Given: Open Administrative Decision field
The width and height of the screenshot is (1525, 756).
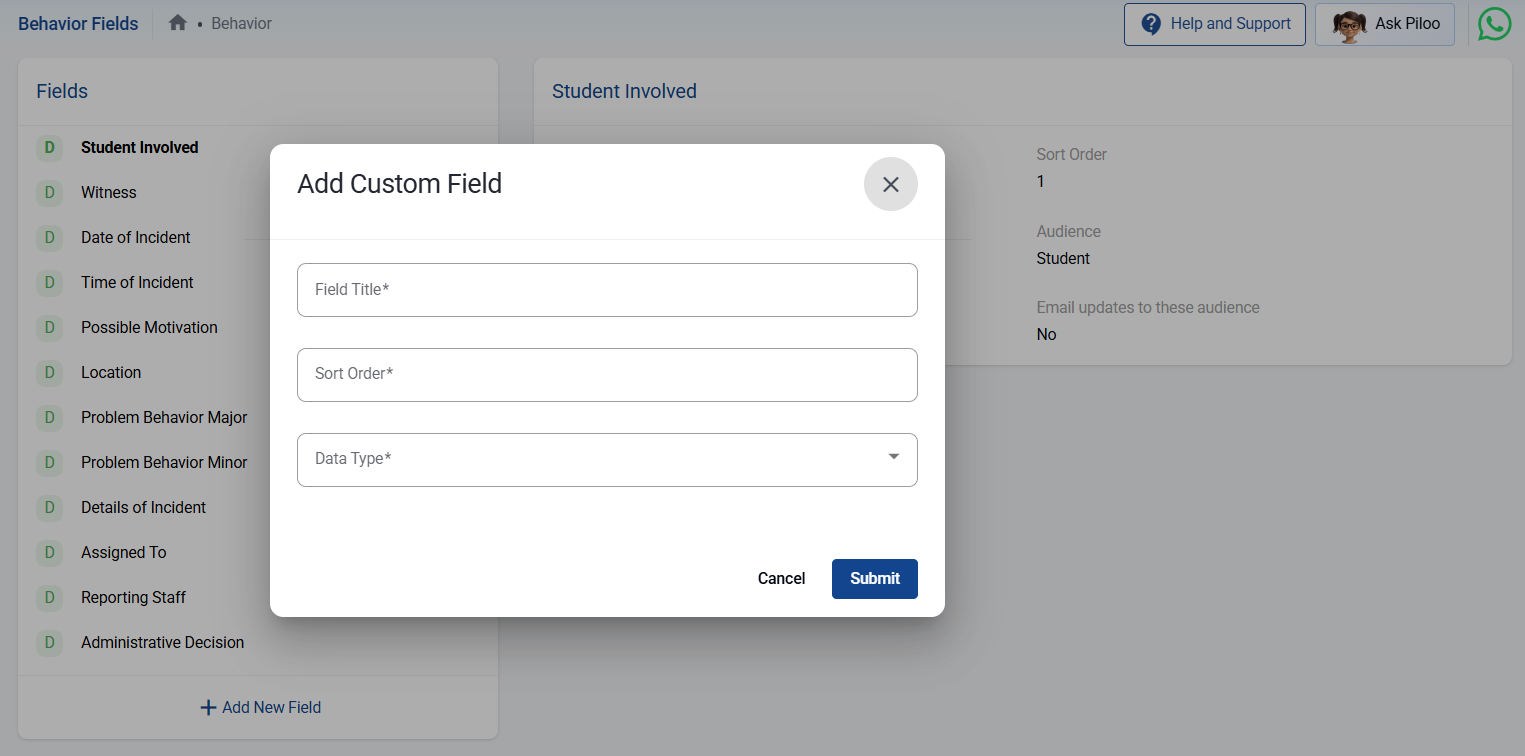Looking at the screenshot, I should click(162, 643).
